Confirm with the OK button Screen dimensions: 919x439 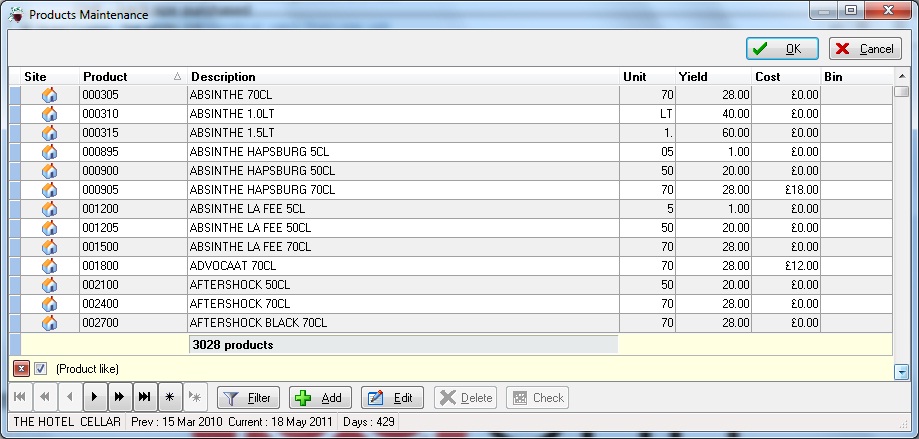pos(782,49)
